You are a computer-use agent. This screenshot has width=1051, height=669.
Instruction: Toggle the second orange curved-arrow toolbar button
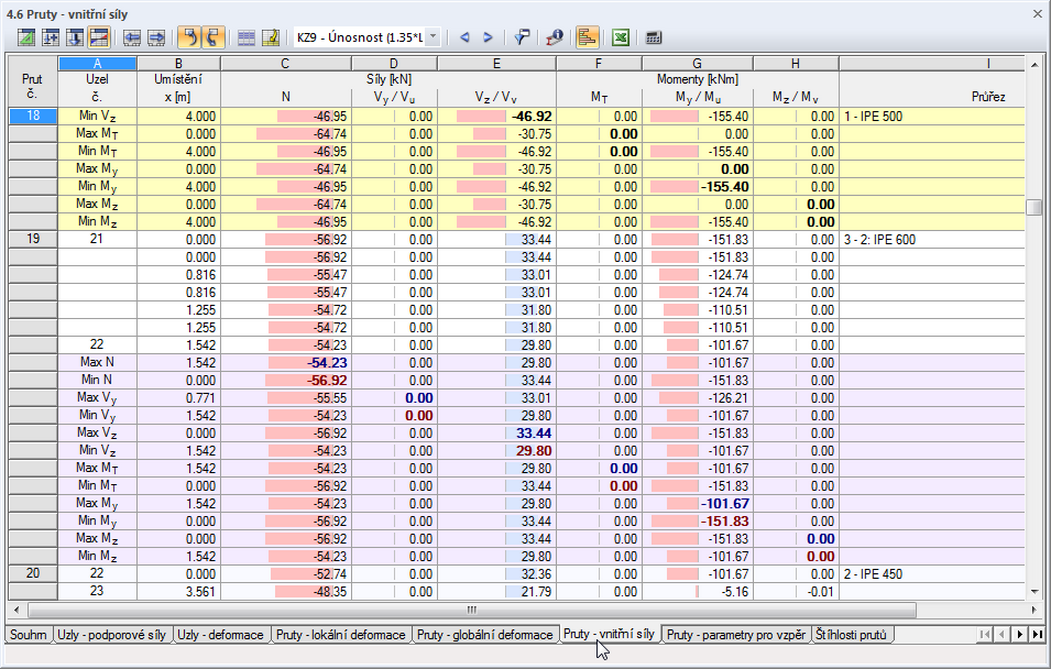point(213,38)
